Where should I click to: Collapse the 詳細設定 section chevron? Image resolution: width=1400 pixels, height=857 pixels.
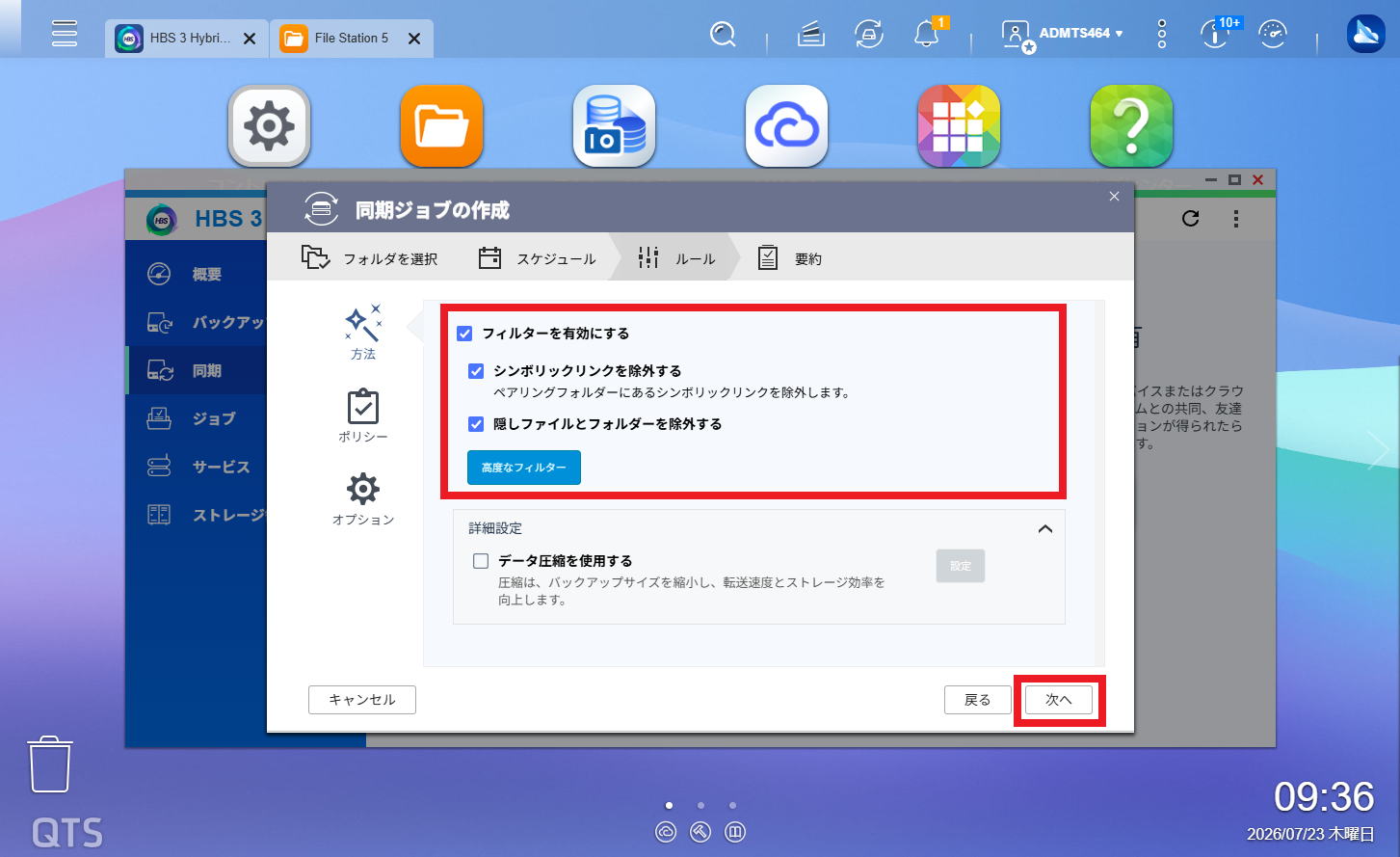(1045, 529)
